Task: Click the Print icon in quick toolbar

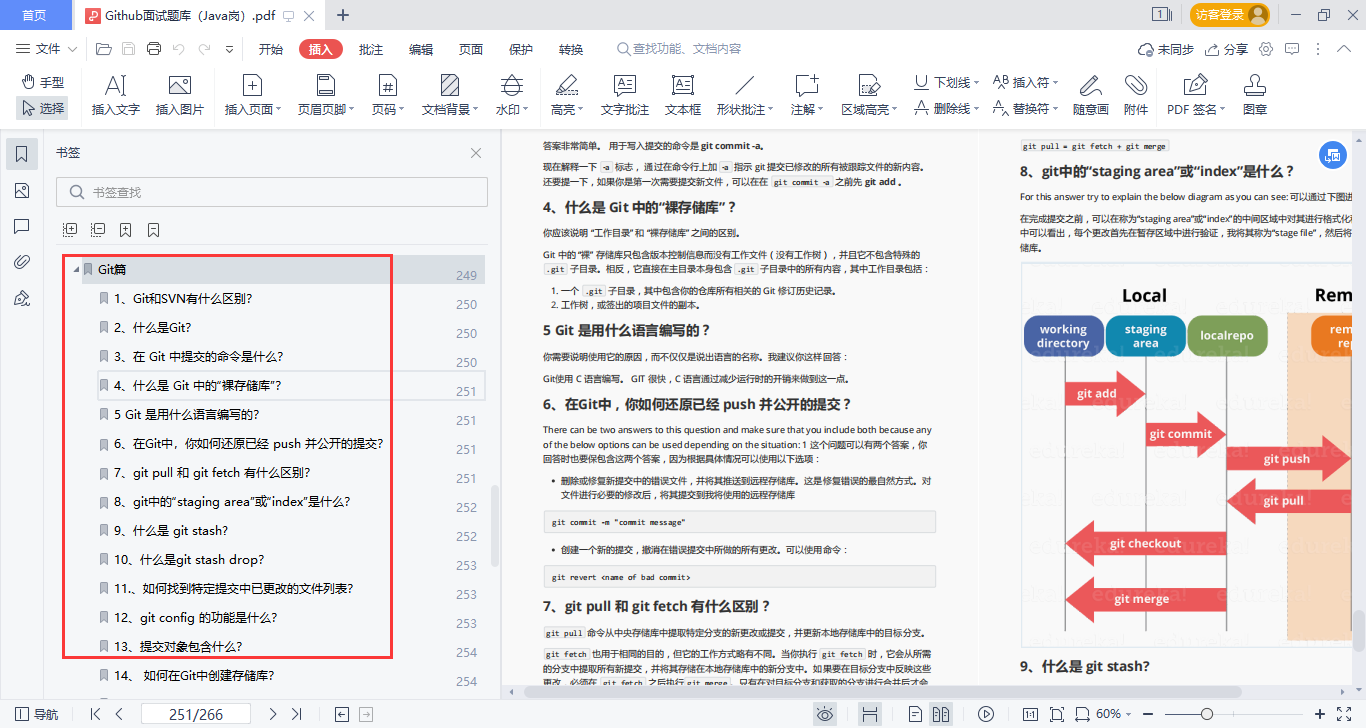Action: coord(153,49)
